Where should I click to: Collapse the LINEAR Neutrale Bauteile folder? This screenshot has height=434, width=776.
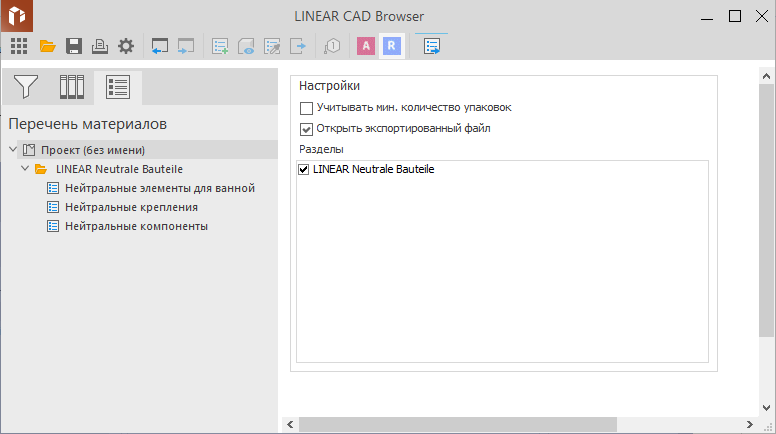[25, 168]
